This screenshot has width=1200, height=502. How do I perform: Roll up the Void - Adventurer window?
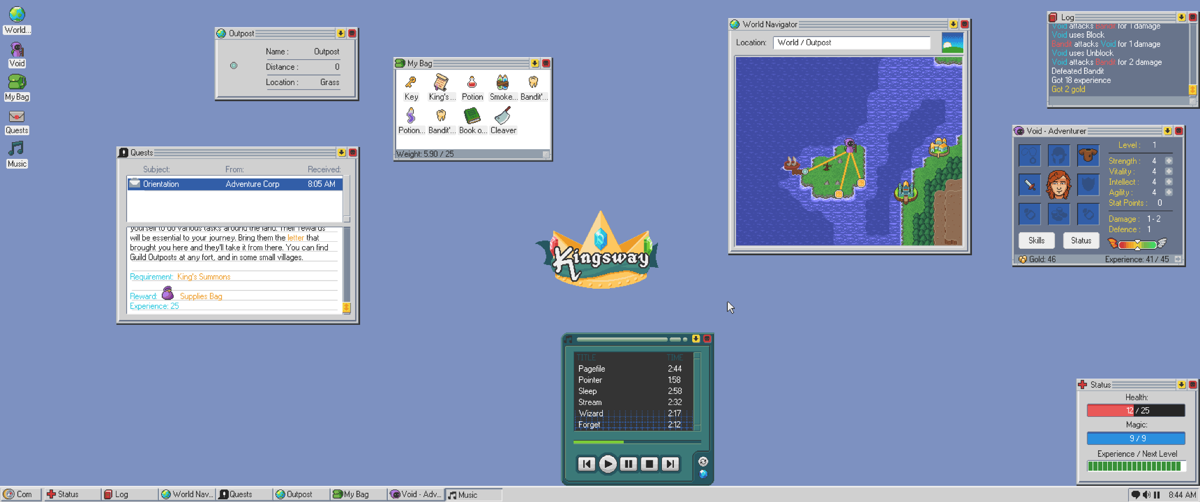[x=1167, y=130]
